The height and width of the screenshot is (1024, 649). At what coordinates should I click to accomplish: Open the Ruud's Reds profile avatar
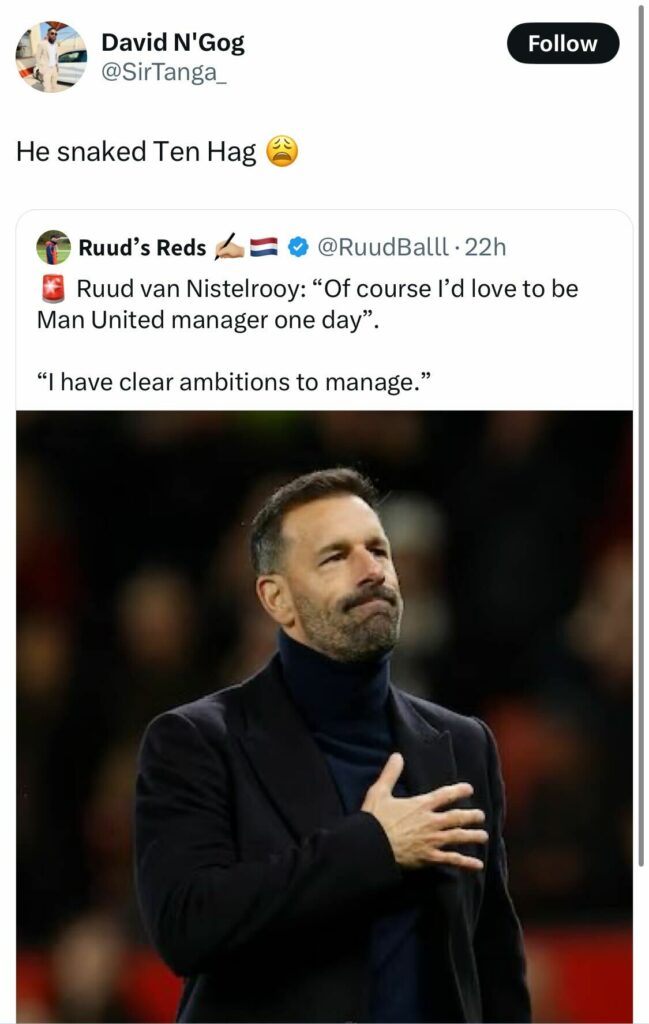[53, 247]
